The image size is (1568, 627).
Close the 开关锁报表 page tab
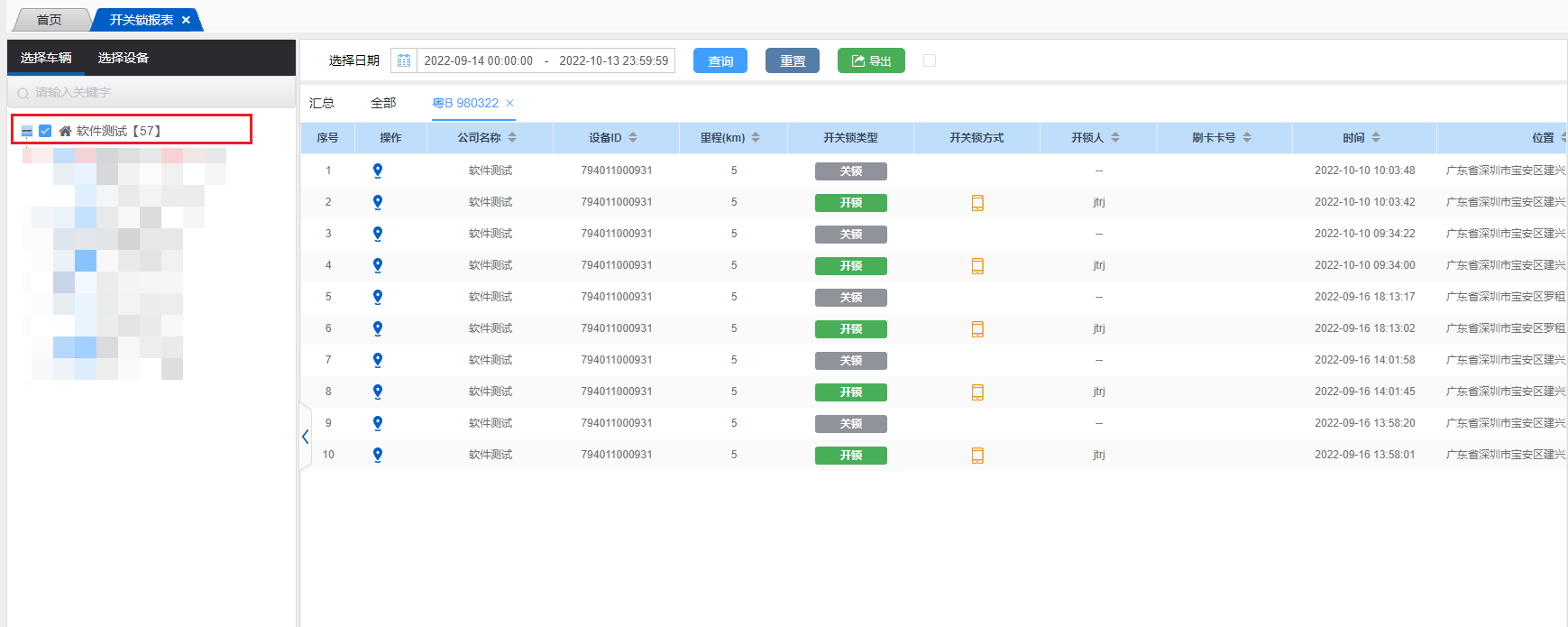point(186,20)
